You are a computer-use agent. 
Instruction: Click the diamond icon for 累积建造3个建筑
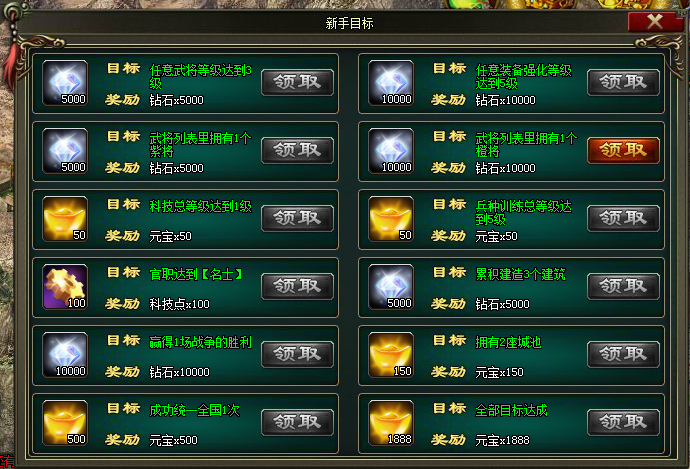pyautogui.click(x=391, y=287)
